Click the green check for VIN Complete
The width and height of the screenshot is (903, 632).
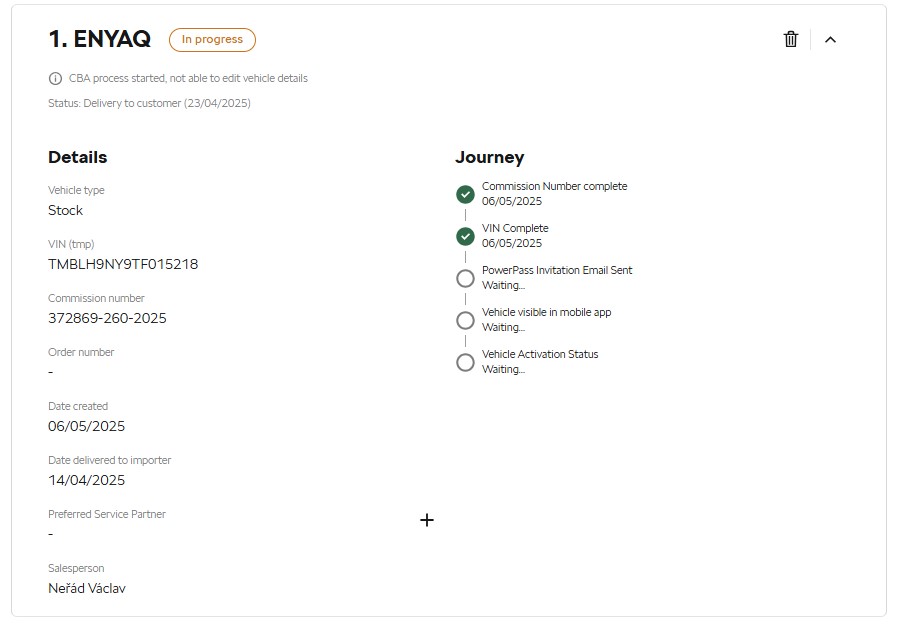pos(465,236)
